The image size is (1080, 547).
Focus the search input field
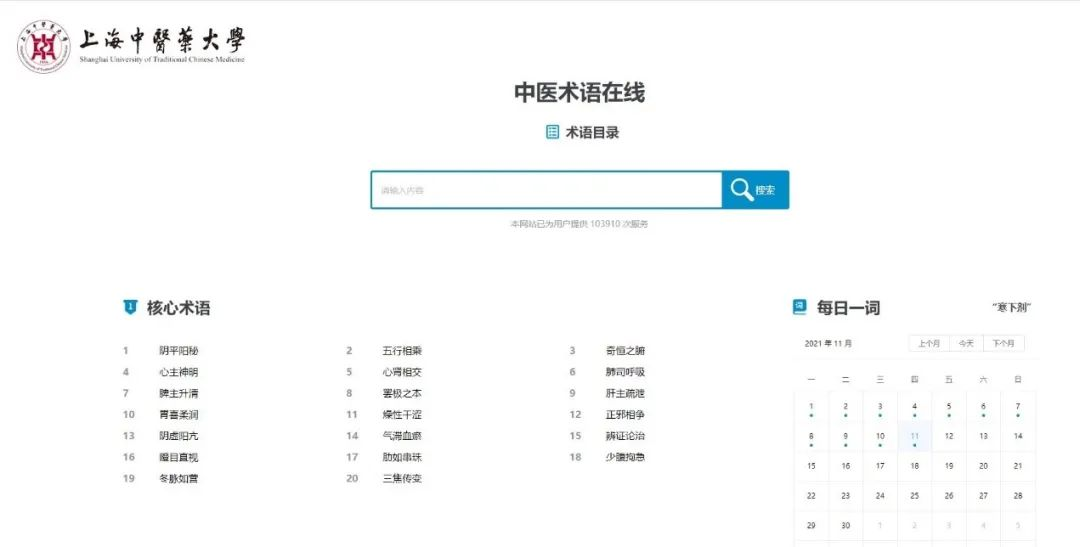[545, 190]
